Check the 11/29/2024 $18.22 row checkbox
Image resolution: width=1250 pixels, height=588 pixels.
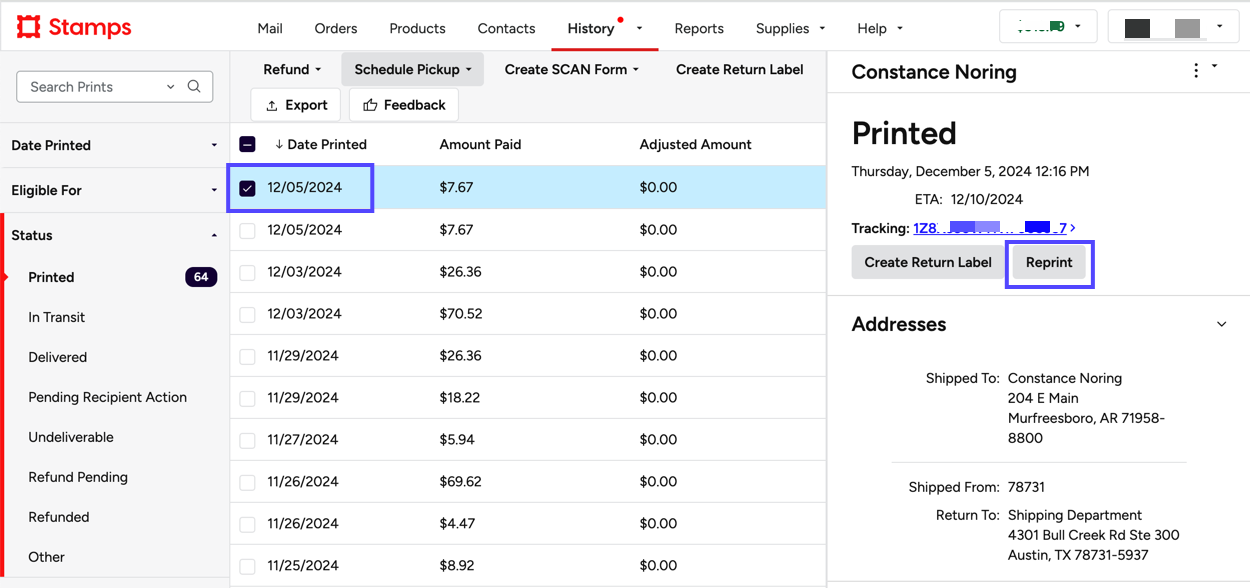(x=248, y=398)
